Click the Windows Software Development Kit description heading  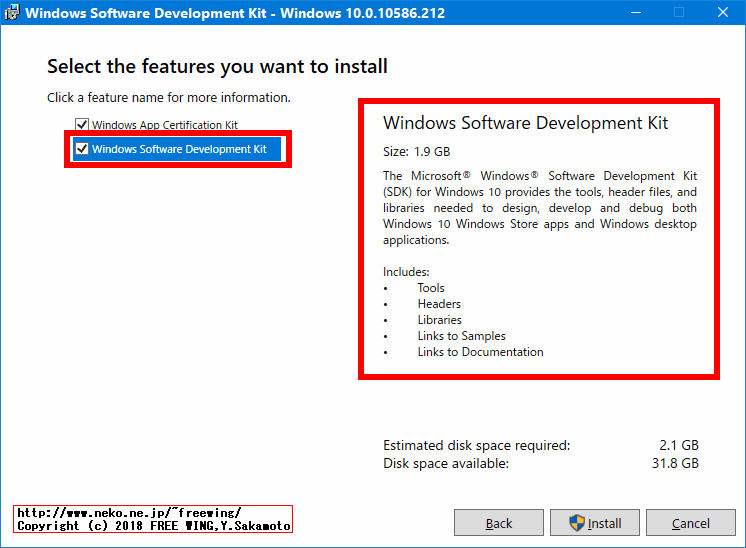coord(526,123)
